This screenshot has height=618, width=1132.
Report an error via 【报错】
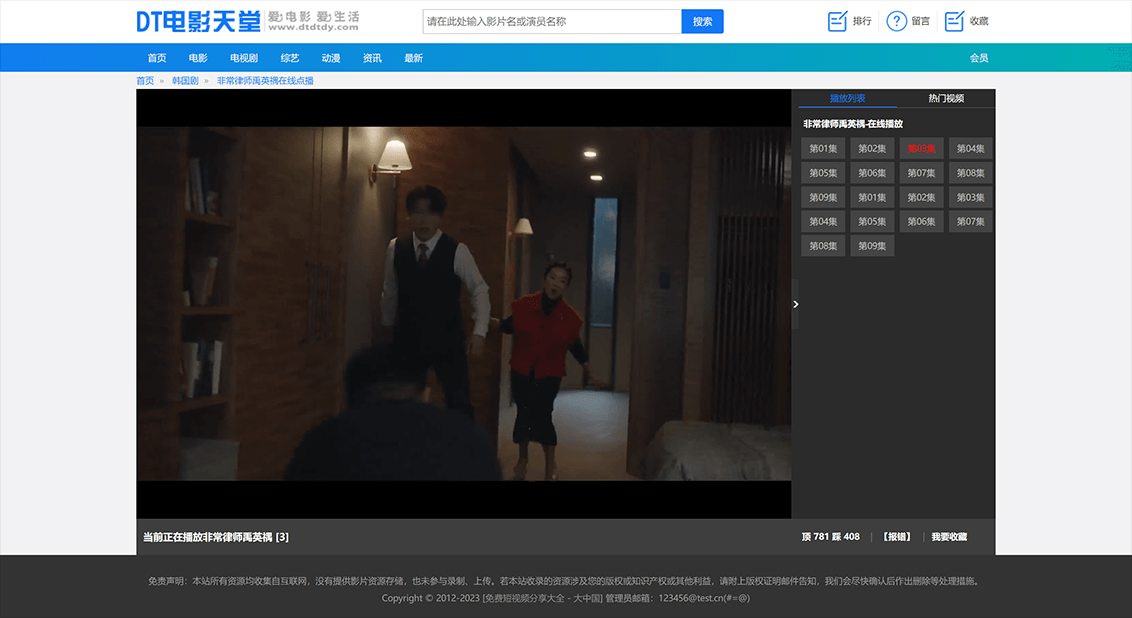(x=896, y=537)
